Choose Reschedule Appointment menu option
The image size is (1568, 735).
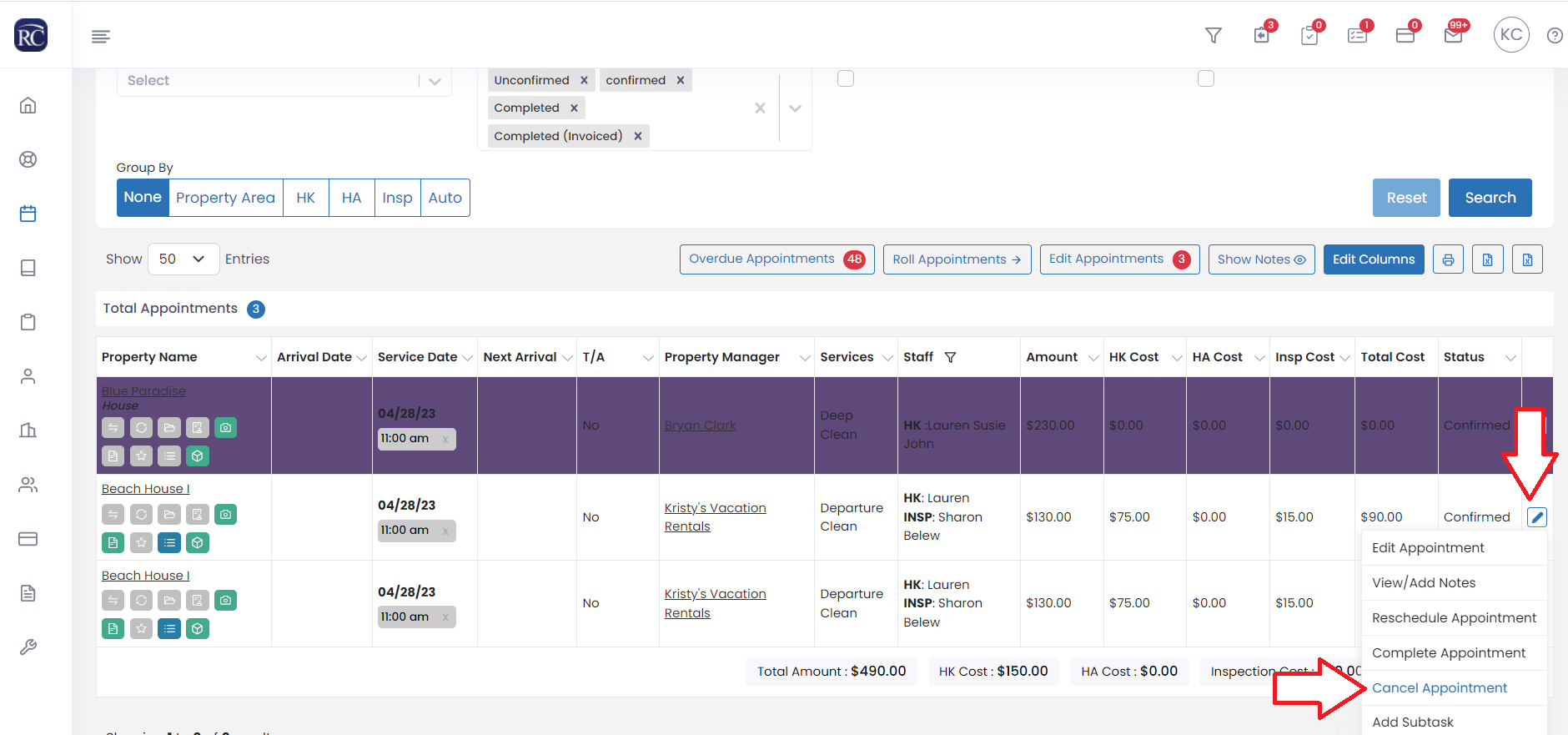(1454, 617)
